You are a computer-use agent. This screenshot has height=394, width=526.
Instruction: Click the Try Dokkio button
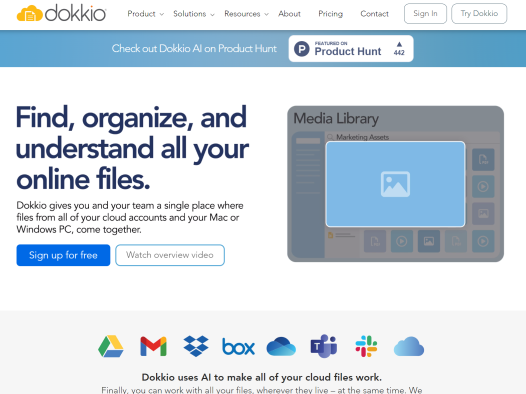[x=479, y=13]
